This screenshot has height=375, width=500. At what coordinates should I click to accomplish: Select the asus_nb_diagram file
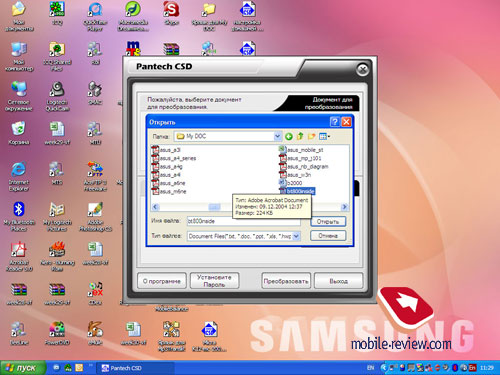pyautogui.click(x=304, y=166)
